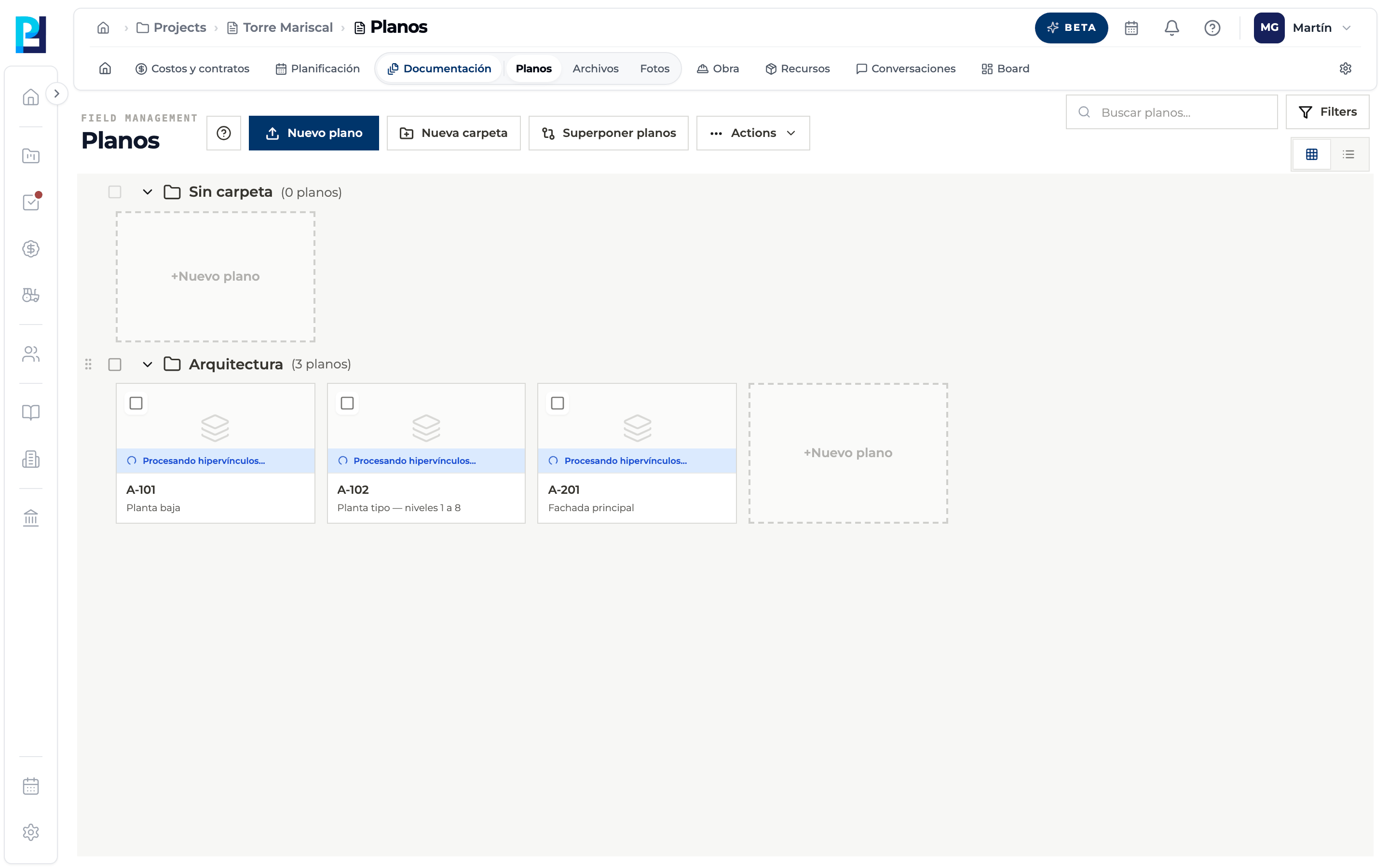The image size is (1389, 868).
Task: Check the A-102 plan card
Action: (x=347, y=403)
